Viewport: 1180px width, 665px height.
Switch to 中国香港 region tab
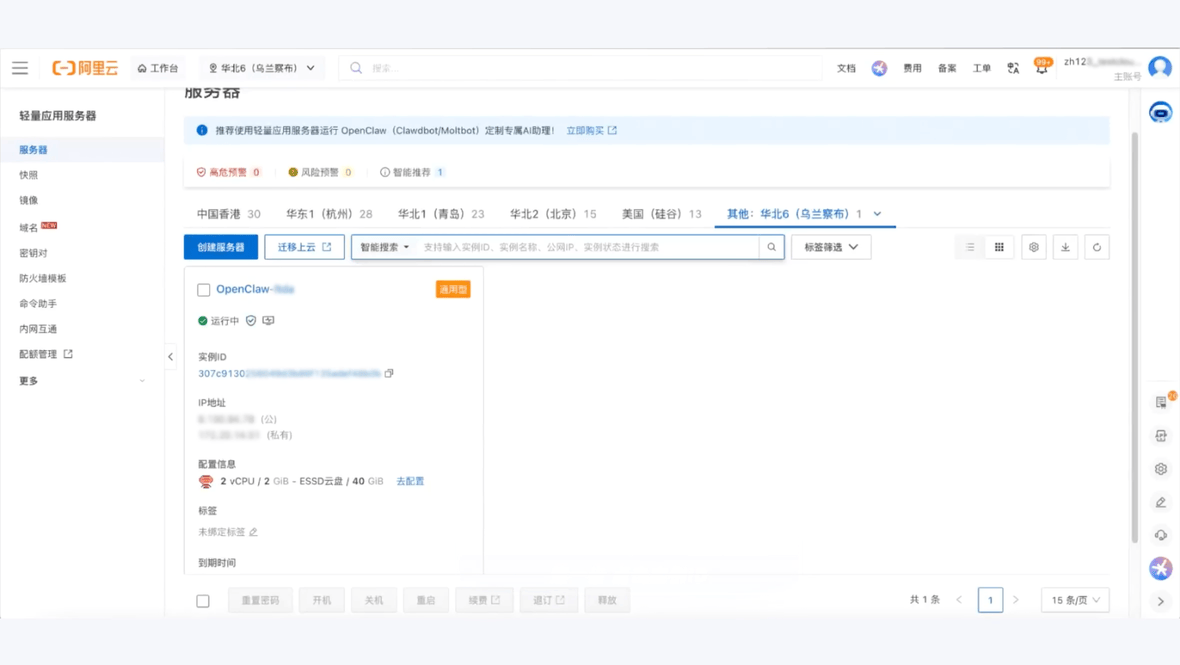click(229, 214)
